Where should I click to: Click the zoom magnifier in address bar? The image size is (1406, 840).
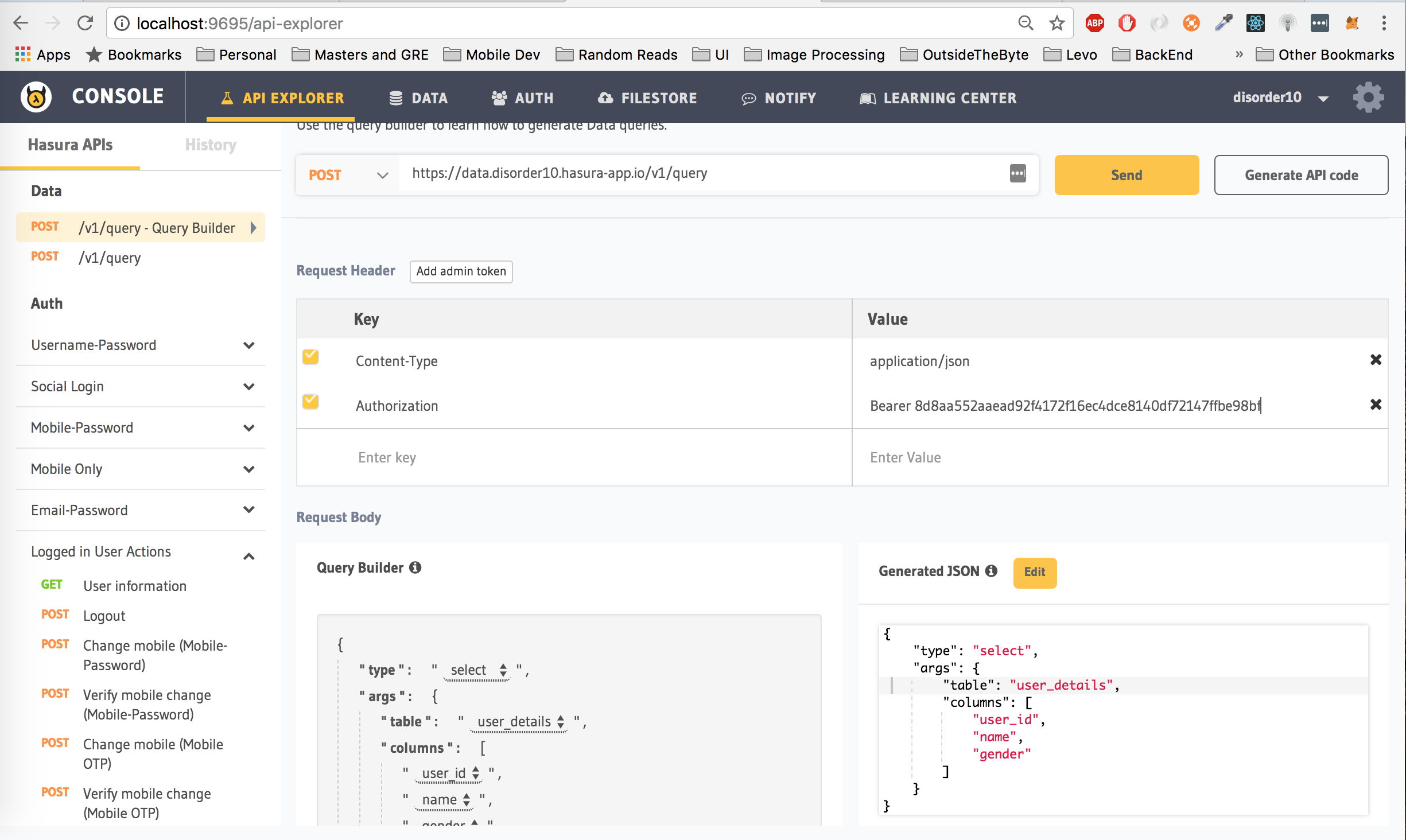click(1026, 23)
